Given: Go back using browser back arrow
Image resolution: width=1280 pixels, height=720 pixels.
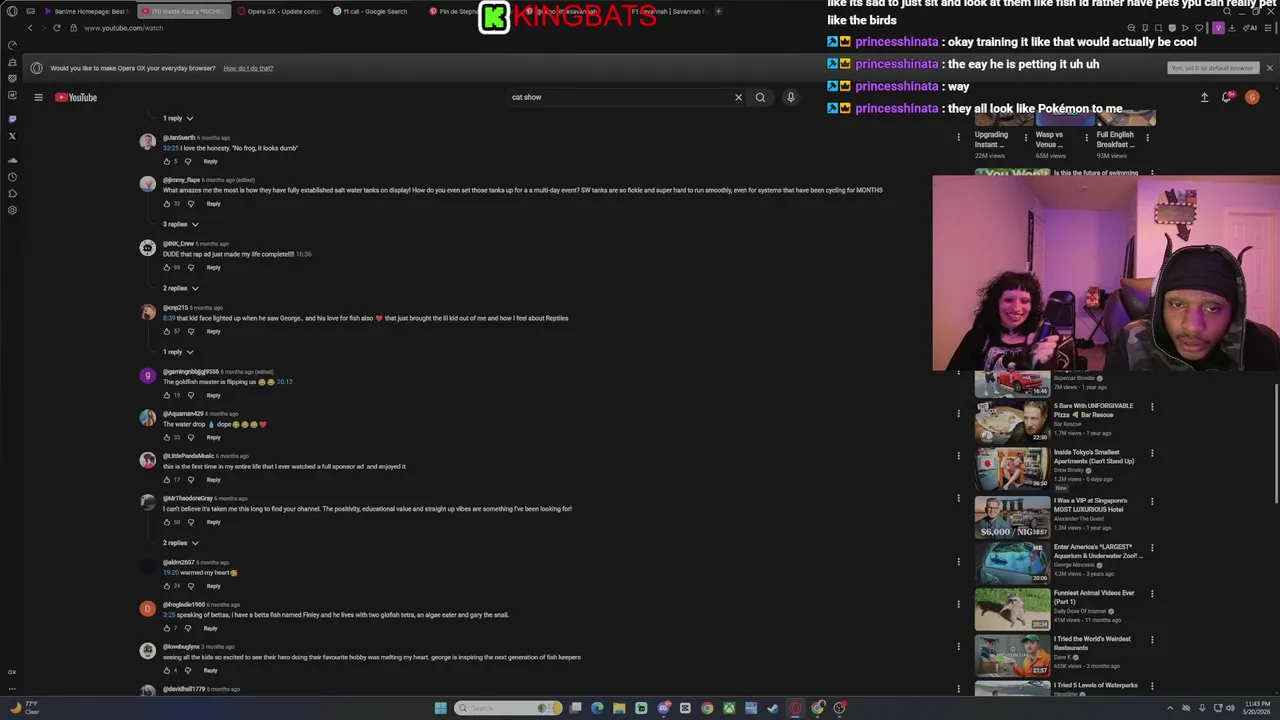Looking at the screenshot, I should tap(29, 28).
